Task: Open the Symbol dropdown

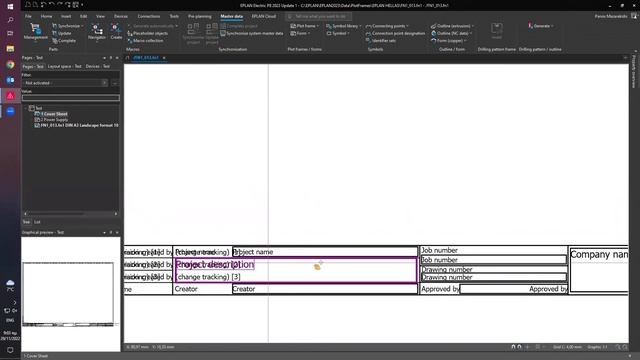Action: tap(338, 33)
